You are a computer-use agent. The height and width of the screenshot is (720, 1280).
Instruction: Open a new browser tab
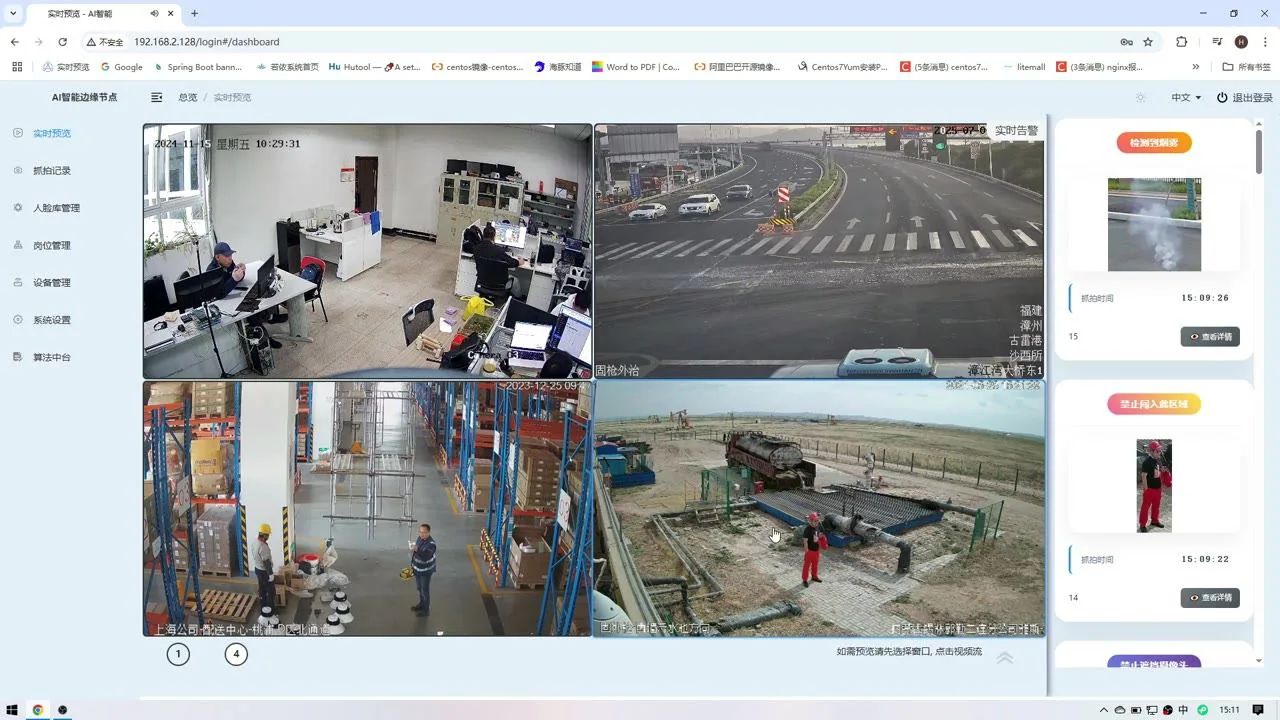click(194, 14)
